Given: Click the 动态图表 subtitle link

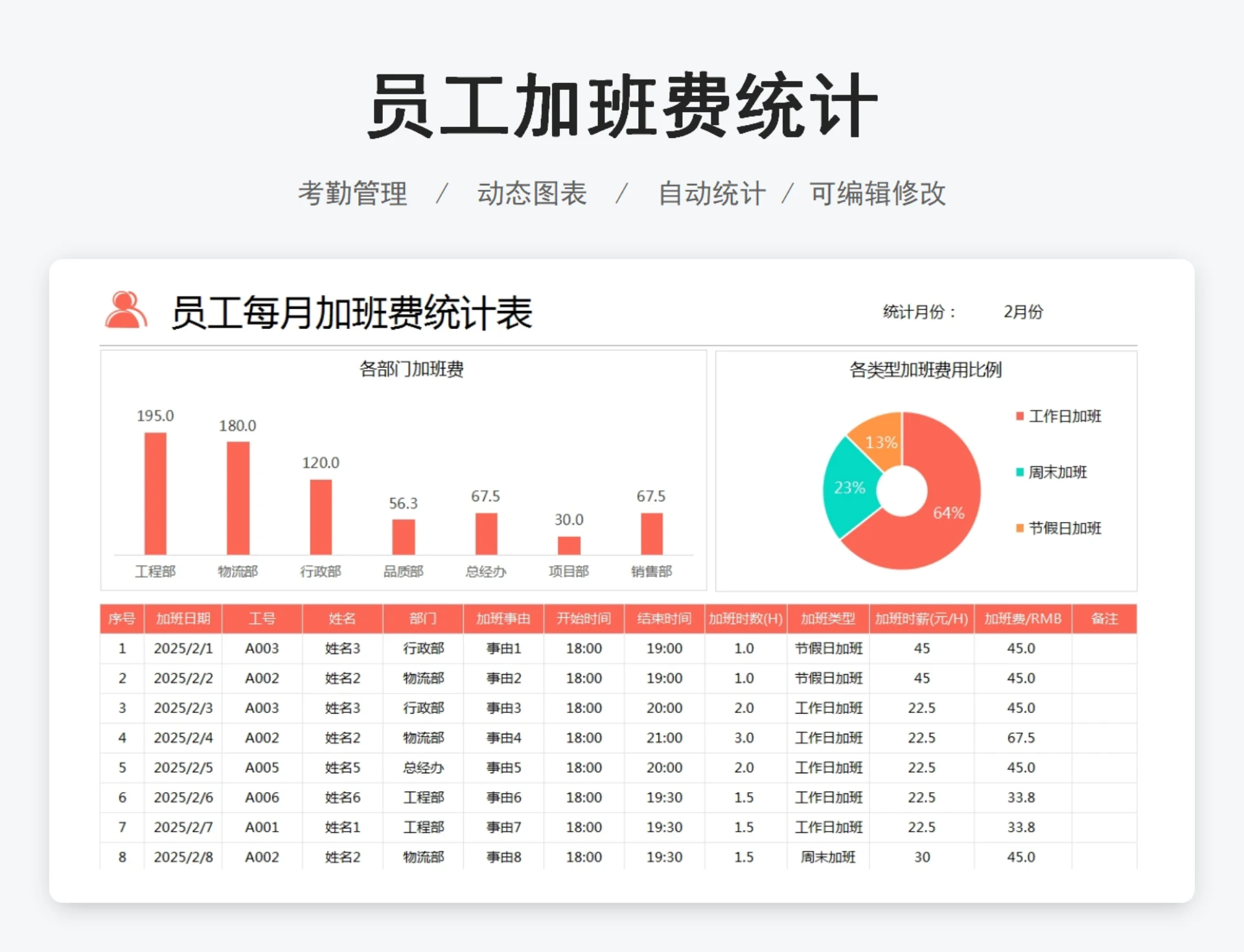Looking at the screenshot, I should [532, 192].
